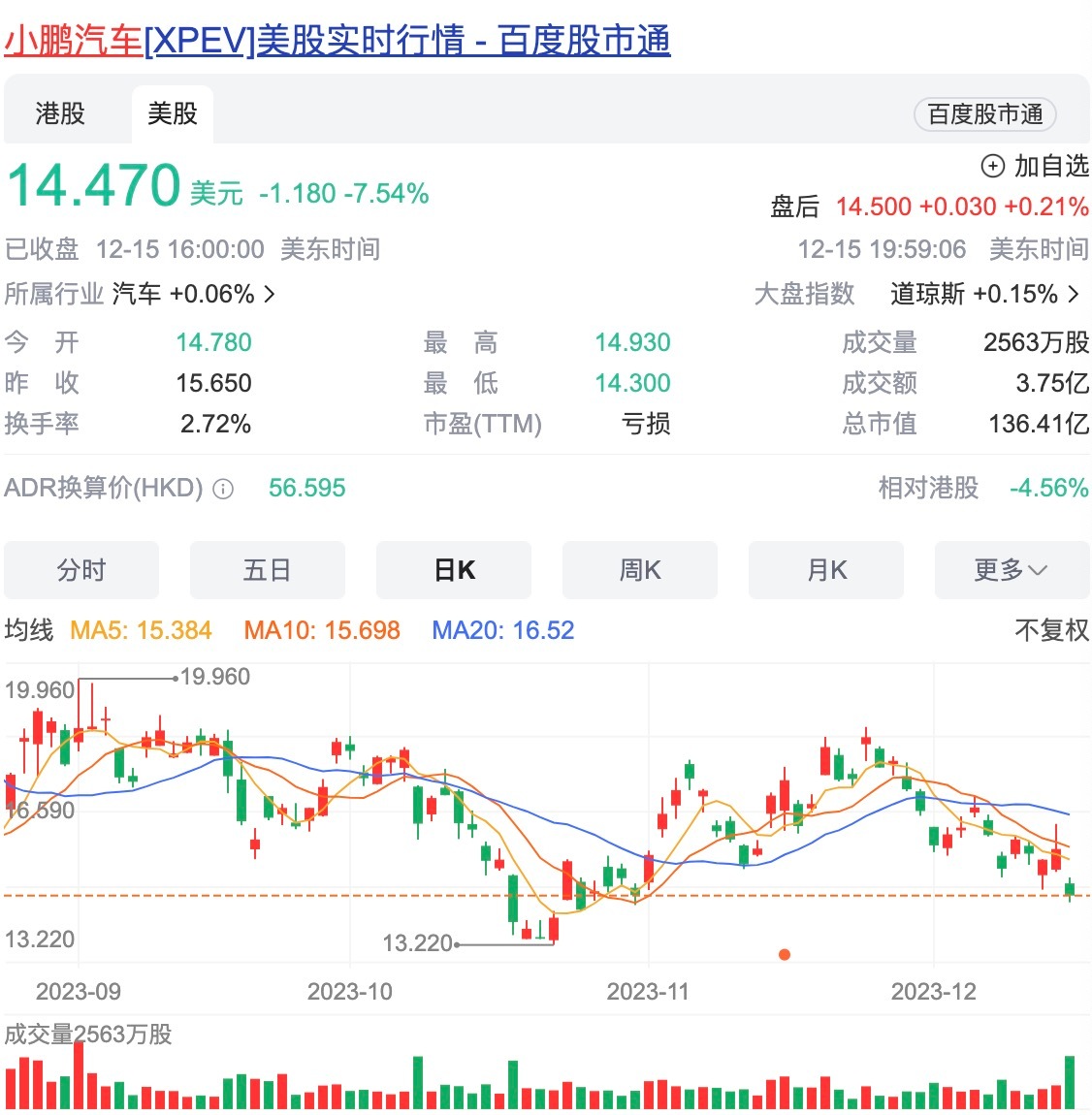Click the 已收盘 12-15 16:00:00 status text

pos(135,249)
